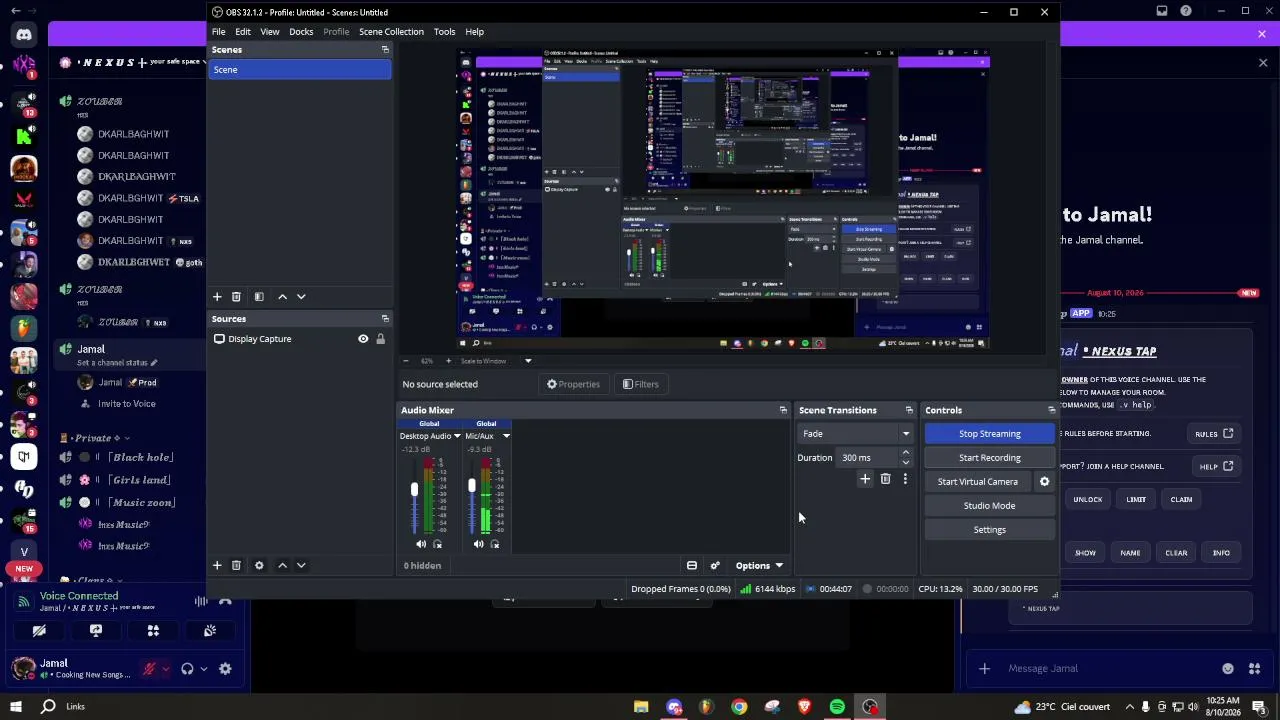Toggle Display Capture visibility eye
The image size is (1280, 720).
363,339
